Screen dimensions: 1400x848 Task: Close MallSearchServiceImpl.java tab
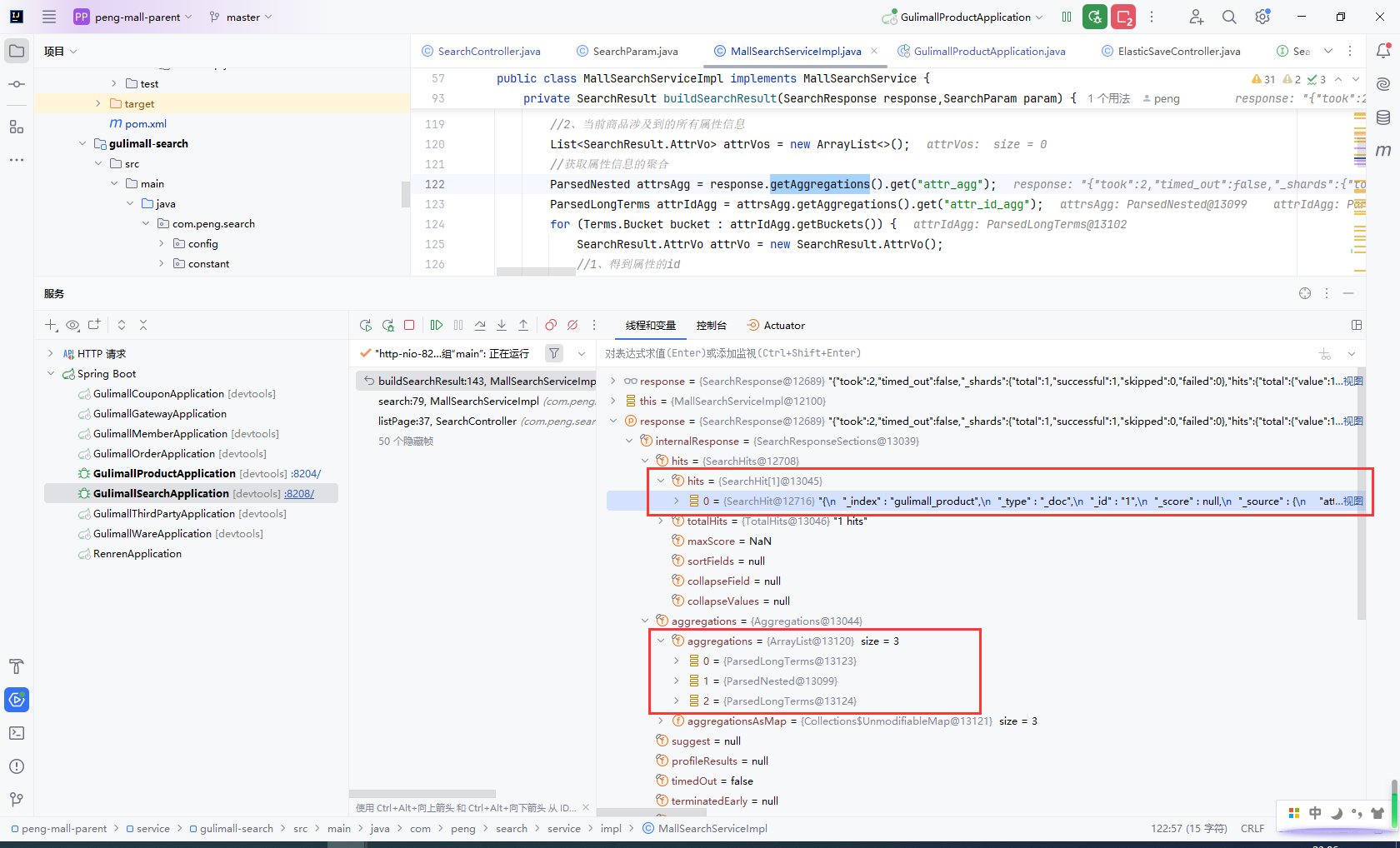coord(874,51)
